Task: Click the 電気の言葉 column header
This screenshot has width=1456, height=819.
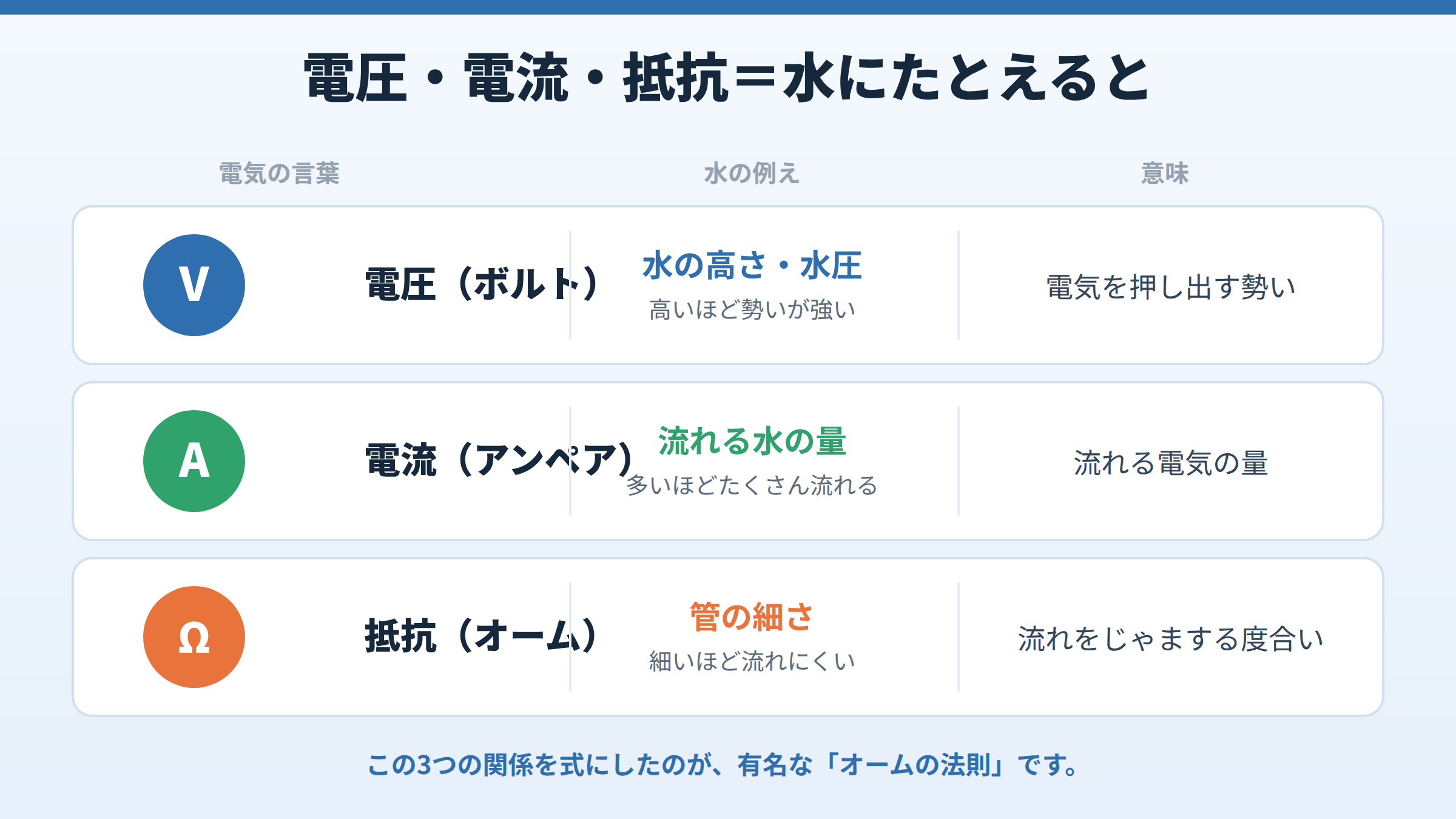Action: (x=279, y=174)
